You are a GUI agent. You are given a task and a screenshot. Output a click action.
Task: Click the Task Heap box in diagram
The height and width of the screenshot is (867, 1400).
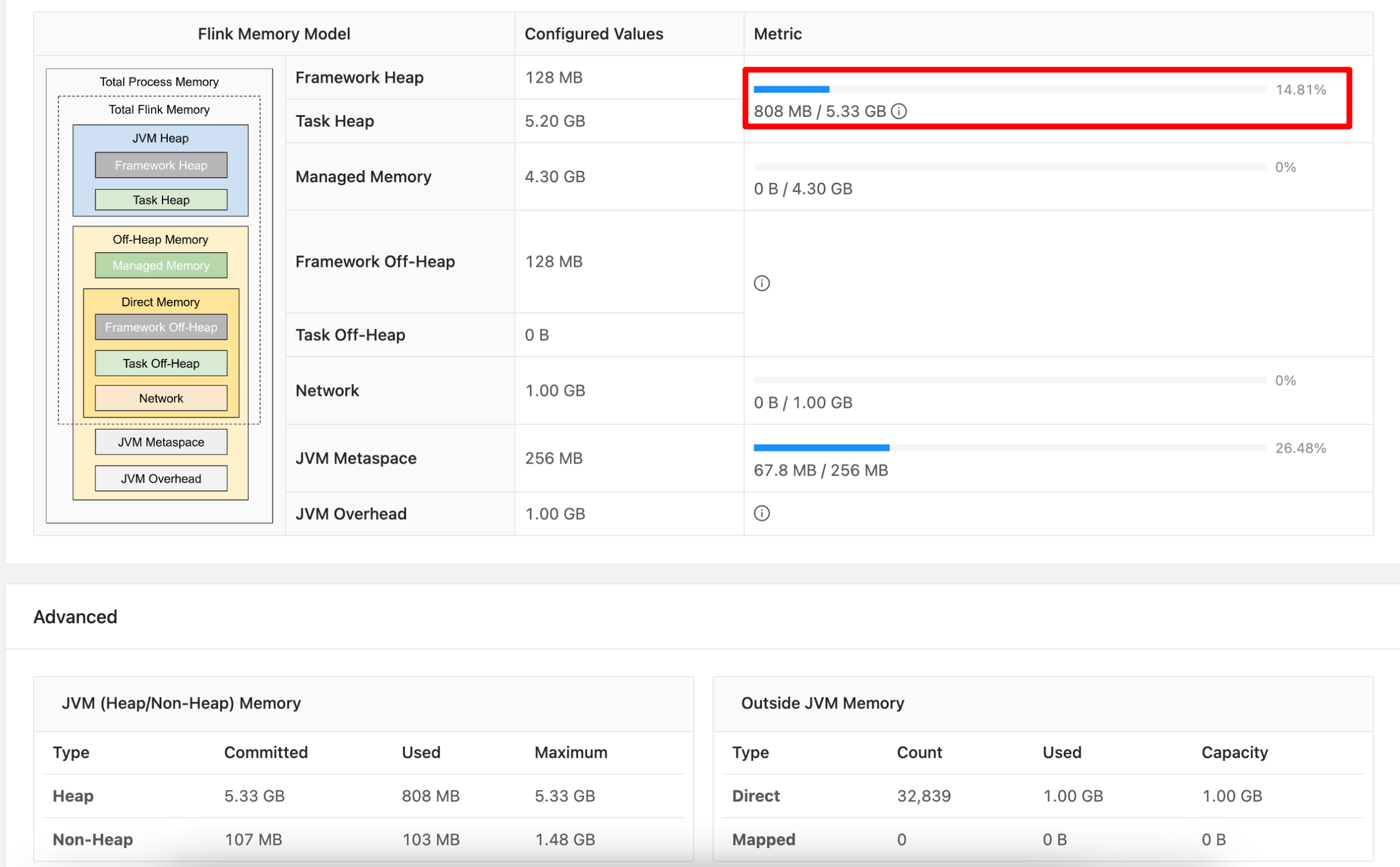pos(161,200)
